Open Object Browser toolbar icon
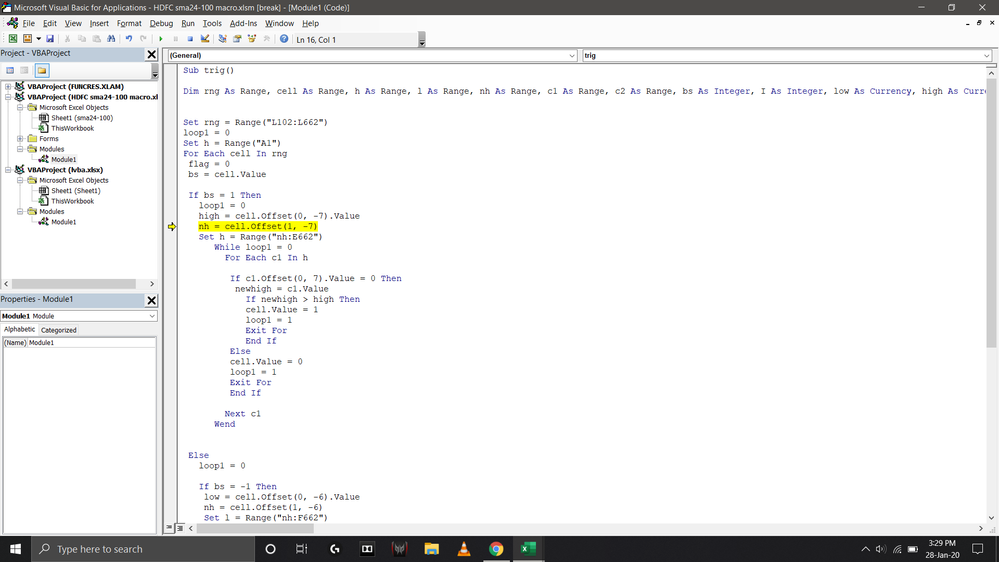Image resolution: width=999 pixels, height=562 pixels. click(x=252, y=39)
